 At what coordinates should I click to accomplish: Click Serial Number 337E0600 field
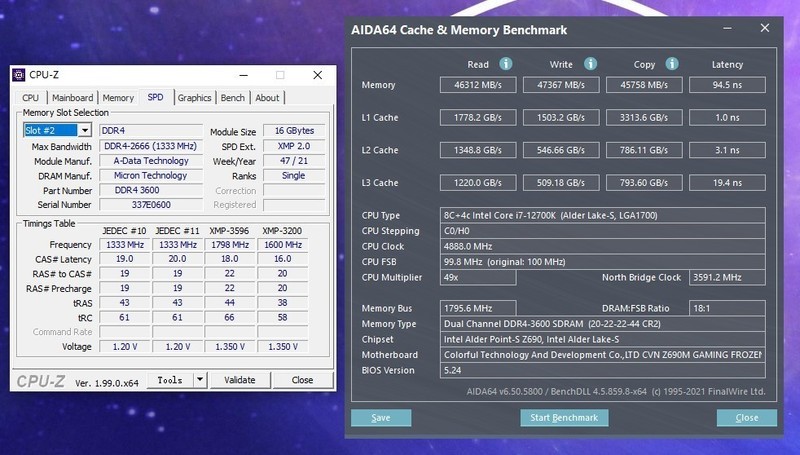pos(151,205)
